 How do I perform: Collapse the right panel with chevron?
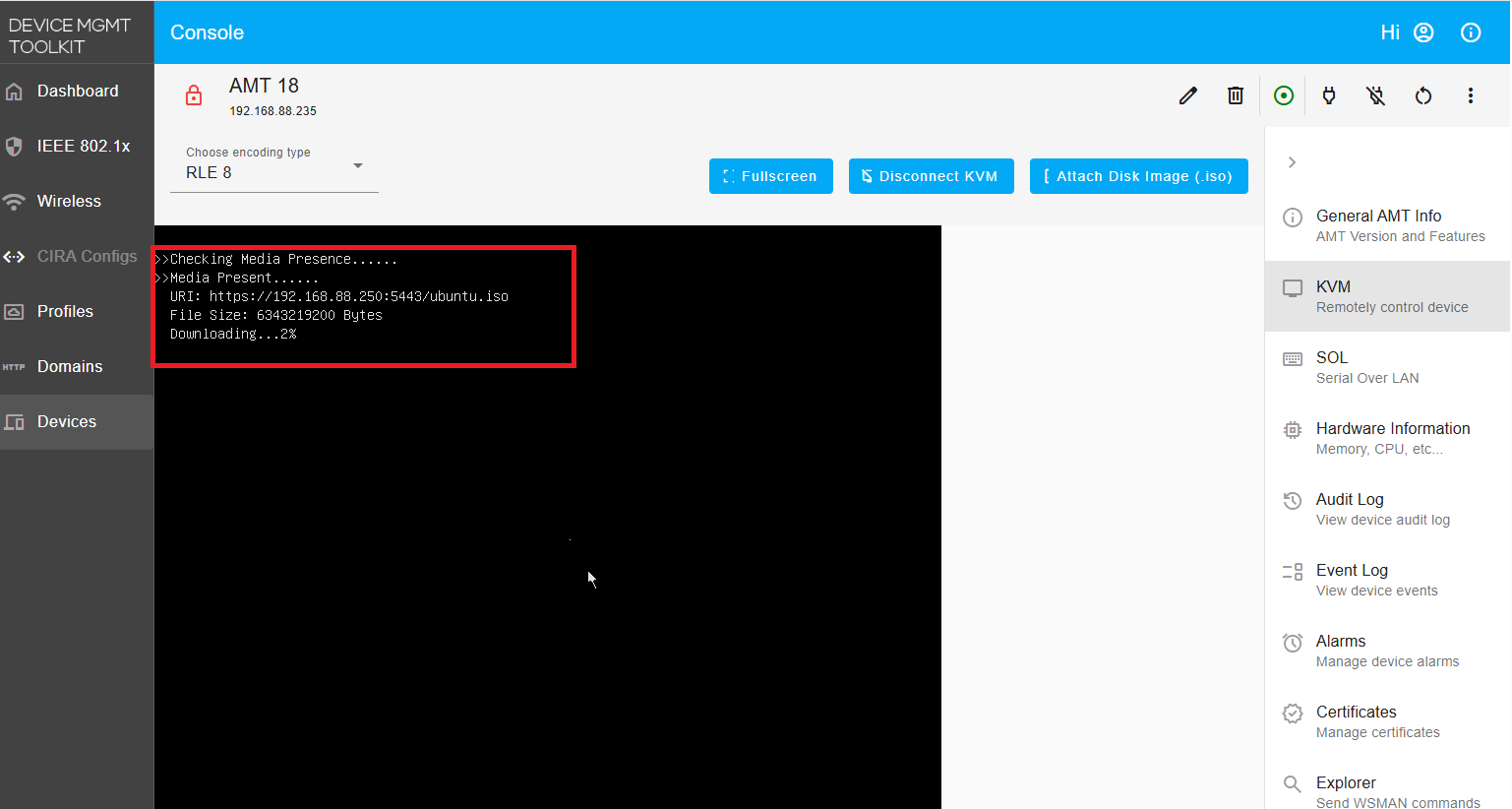[x=1292, y=162]
